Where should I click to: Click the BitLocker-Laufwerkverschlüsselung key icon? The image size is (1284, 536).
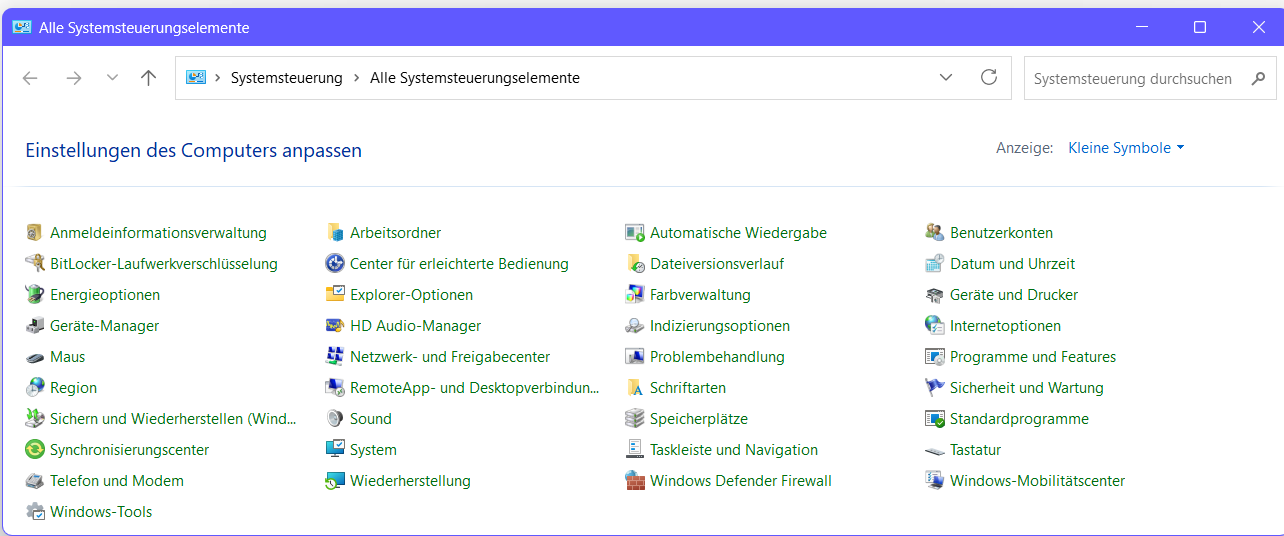point(35,264)
